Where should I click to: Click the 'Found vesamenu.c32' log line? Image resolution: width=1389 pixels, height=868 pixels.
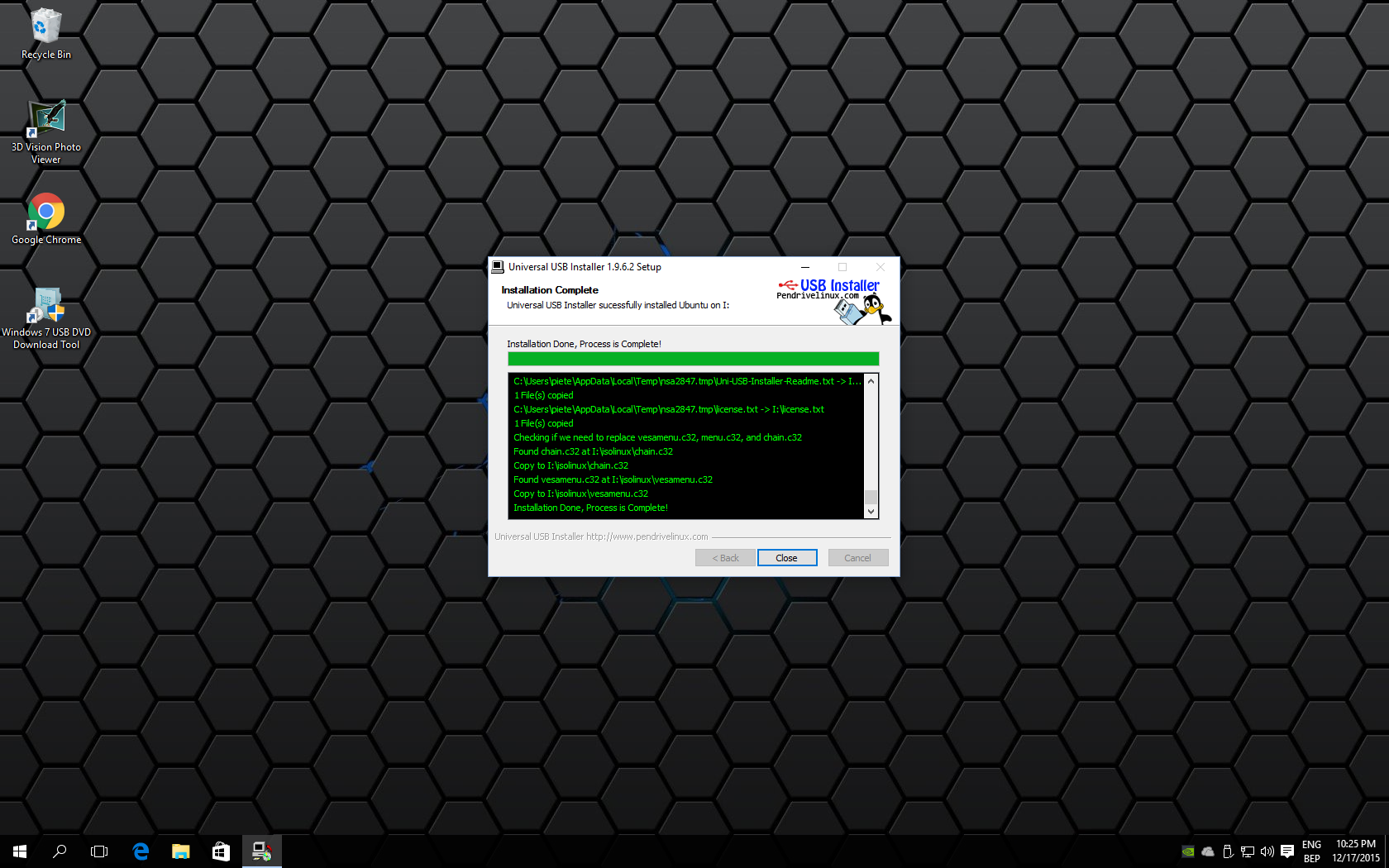click(613, 479)
